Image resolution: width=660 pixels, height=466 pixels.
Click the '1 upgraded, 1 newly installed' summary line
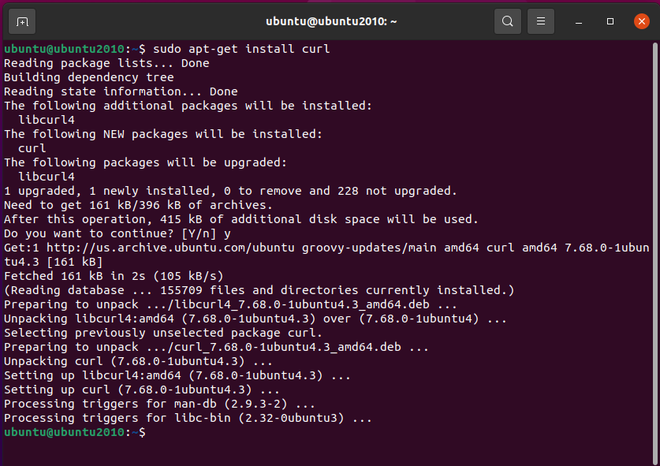[230, 190]
